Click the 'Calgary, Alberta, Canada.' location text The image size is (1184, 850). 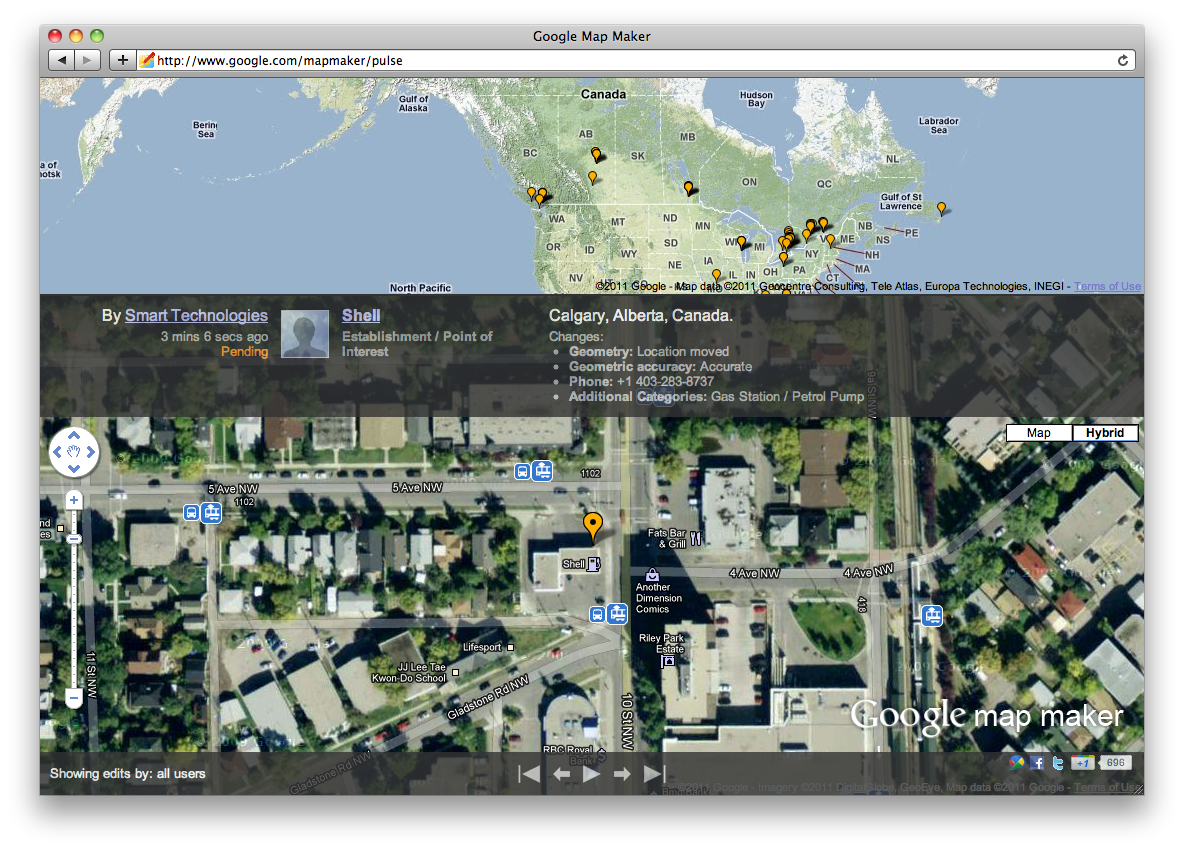tap(640, 316)
